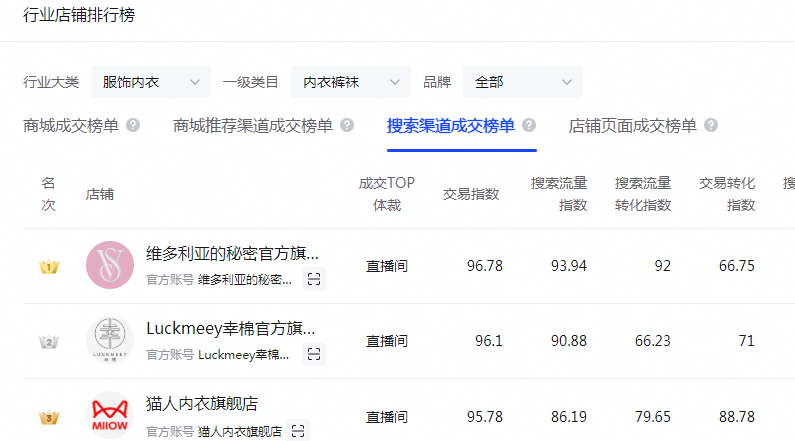Image resolution: width=795 pixels, height=441 pixels.
Task: Click official account 维多利亚的秘密... text
Action: tap(245, 280)
